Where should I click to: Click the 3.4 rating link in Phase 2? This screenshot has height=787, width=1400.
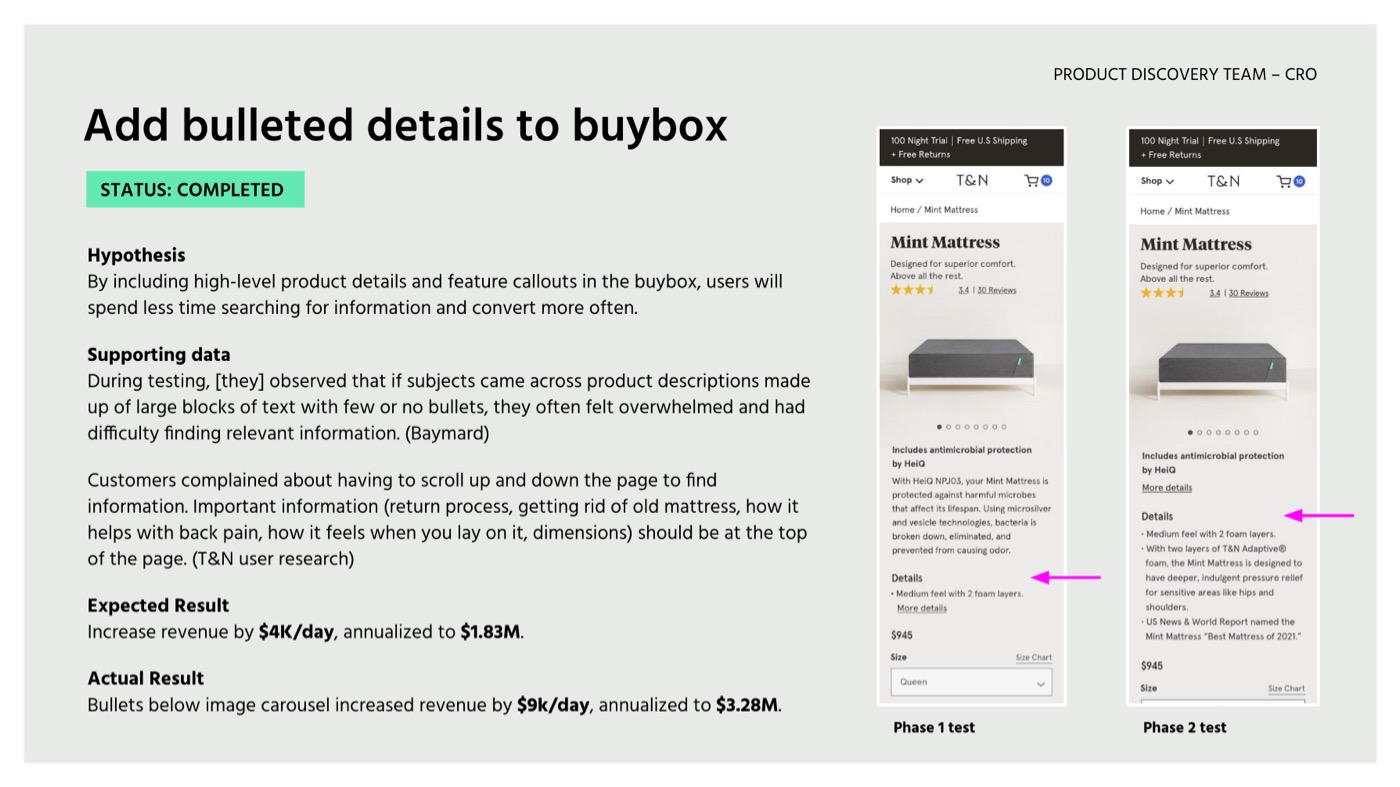pyautogui.click(x=1214, y=293)
